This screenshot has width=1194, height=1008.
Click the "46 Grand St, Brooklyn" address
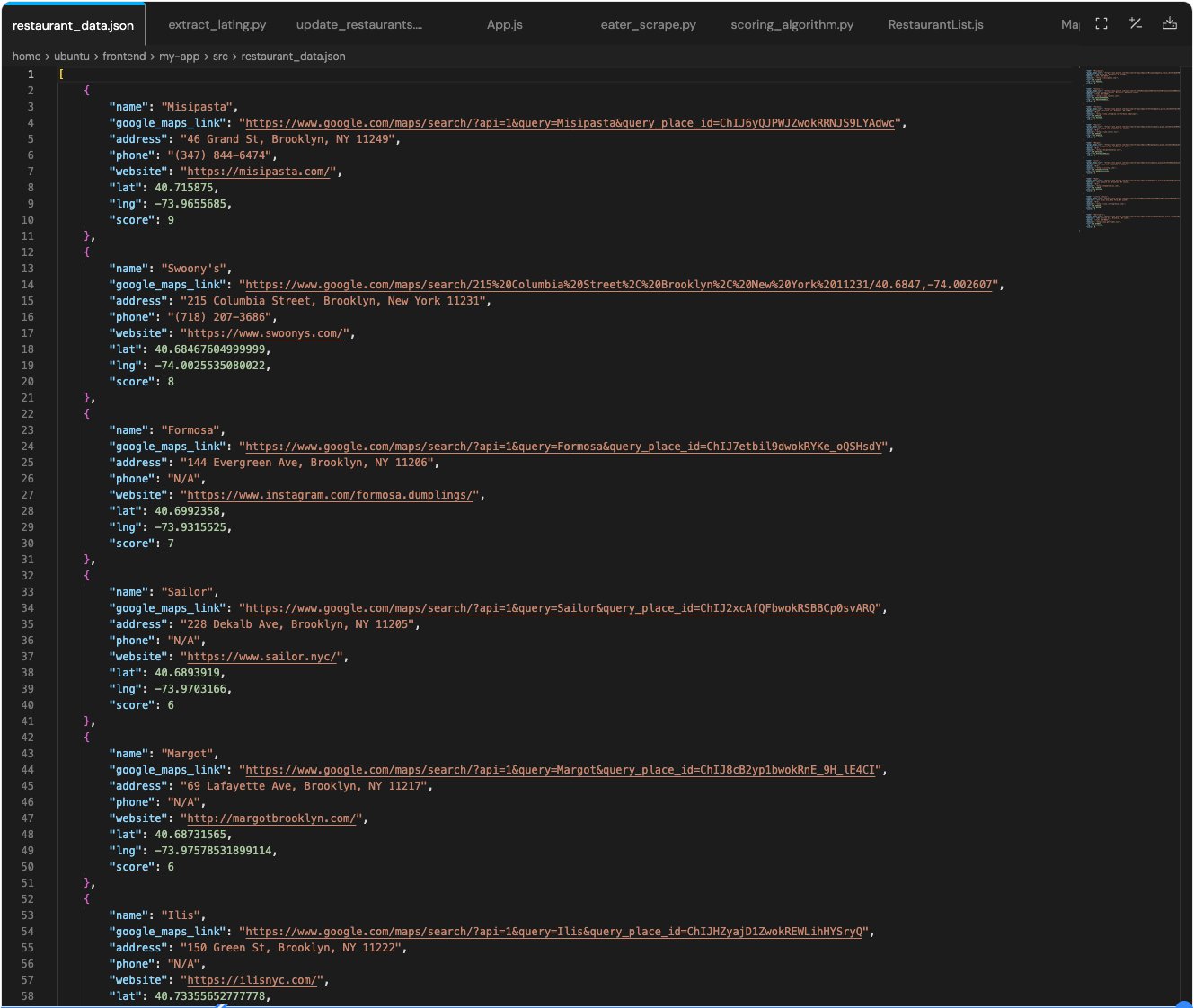click(x=287, y=139)
